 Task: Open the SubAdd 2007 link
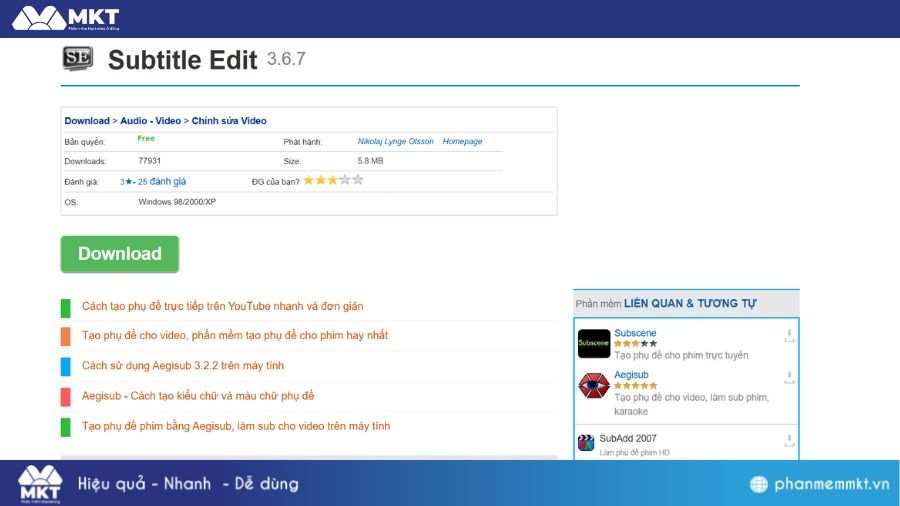(627, 438)
